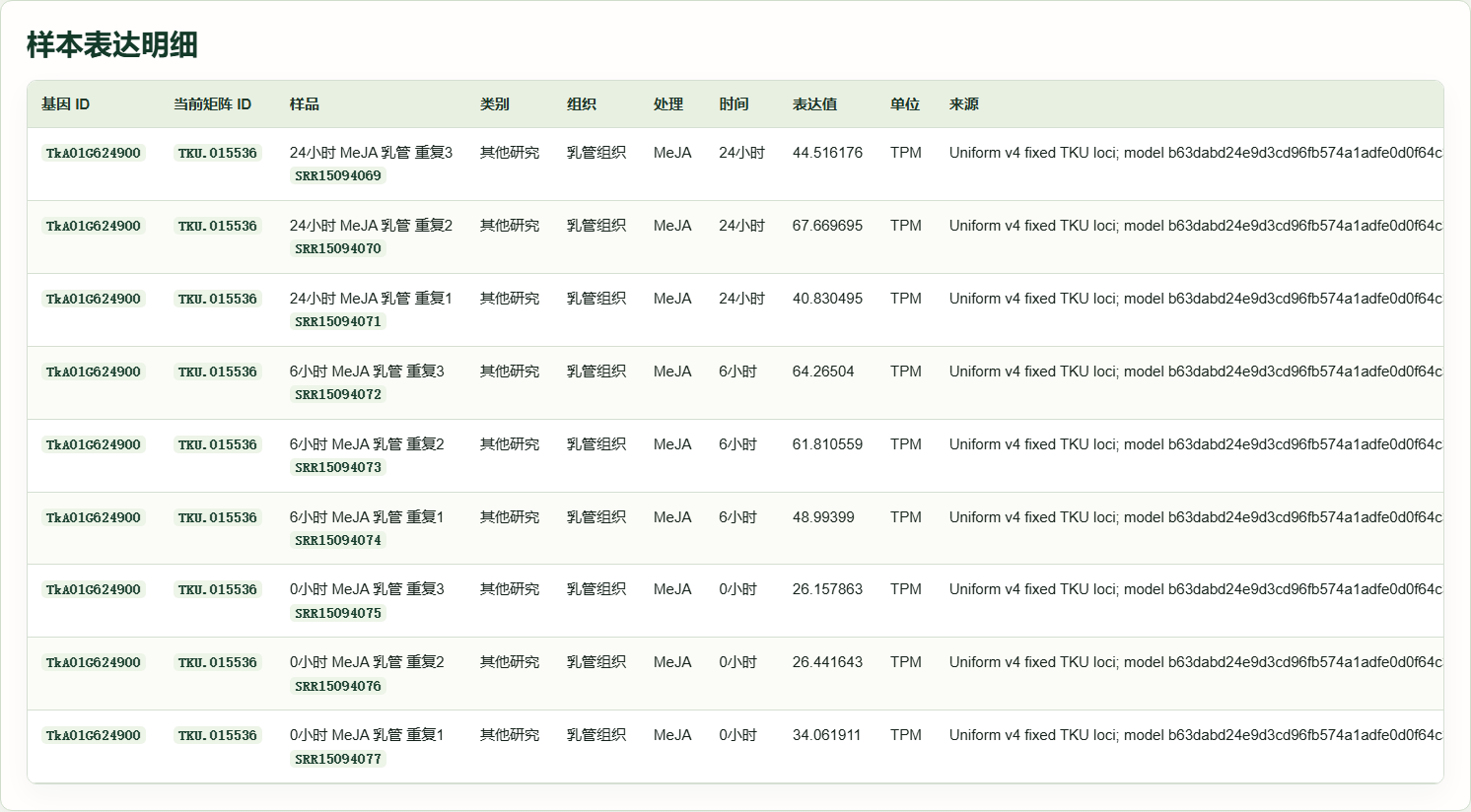Image resolution: width=1471 pixels, height=812 pixels.
Task: Click expression value 26.441643
Action: [827, 662]
